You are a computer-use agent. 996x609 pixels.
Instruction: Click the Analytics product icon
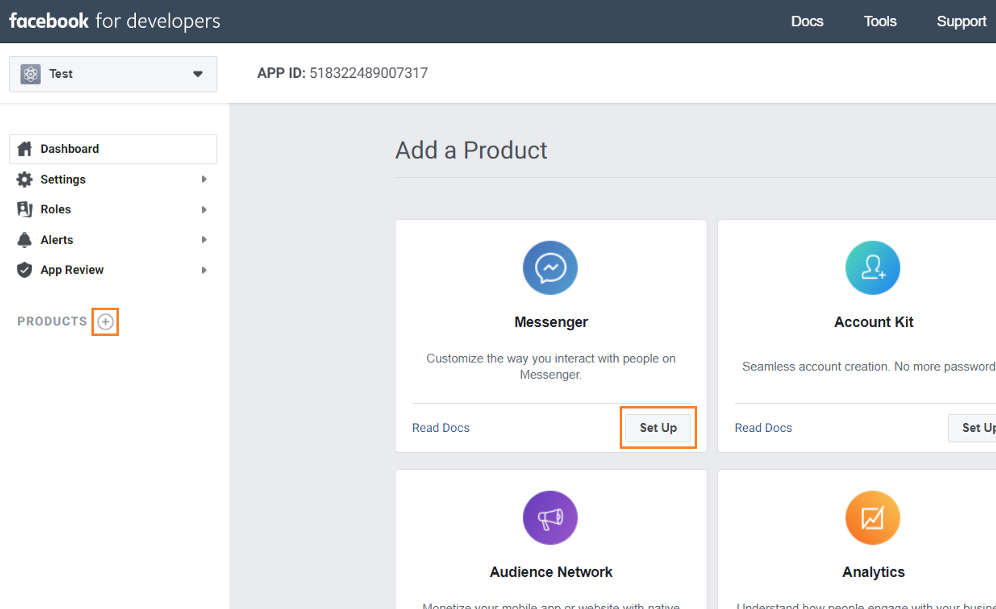coord(872,517)
